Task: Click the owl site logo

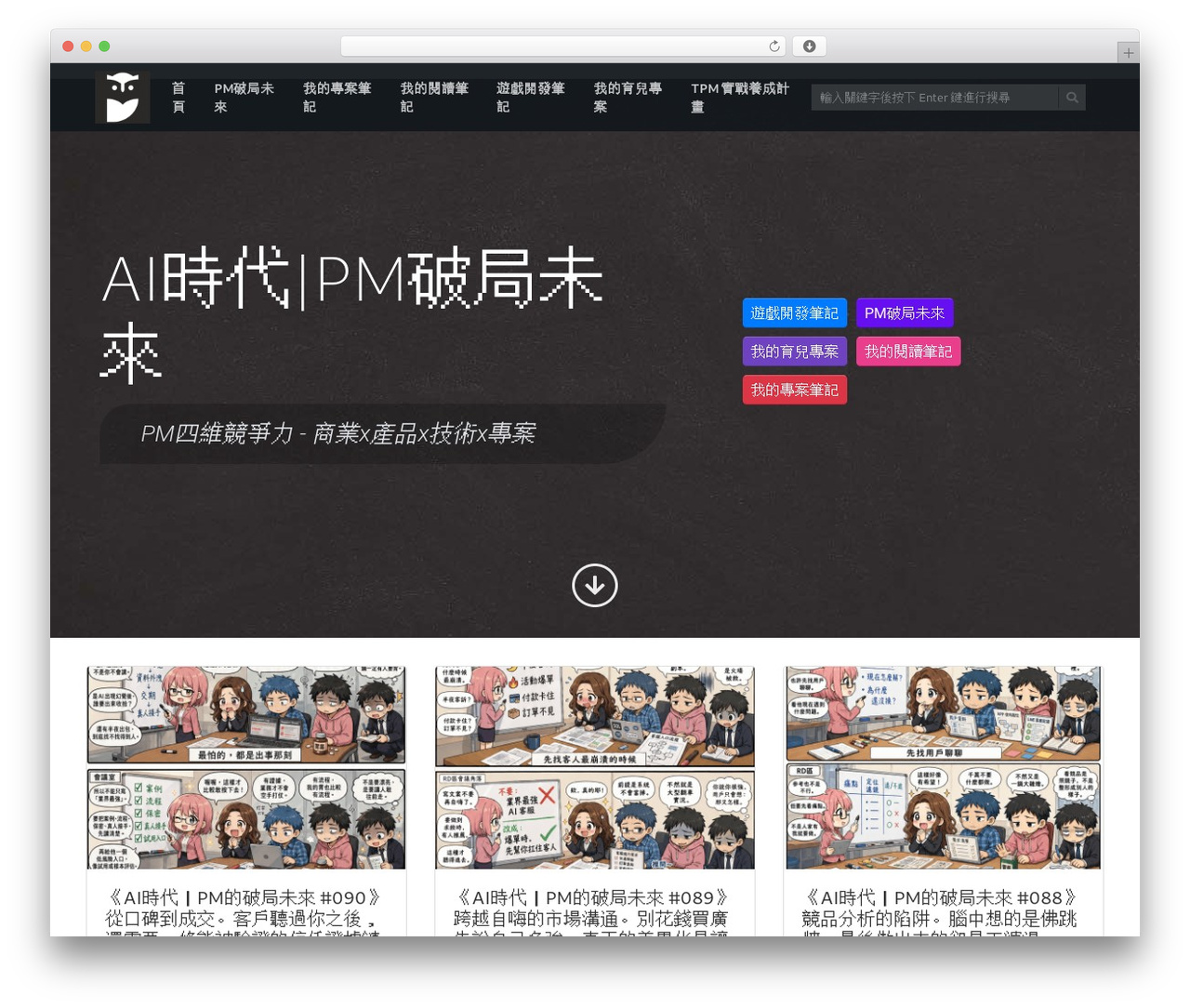Action: [123, 97]
